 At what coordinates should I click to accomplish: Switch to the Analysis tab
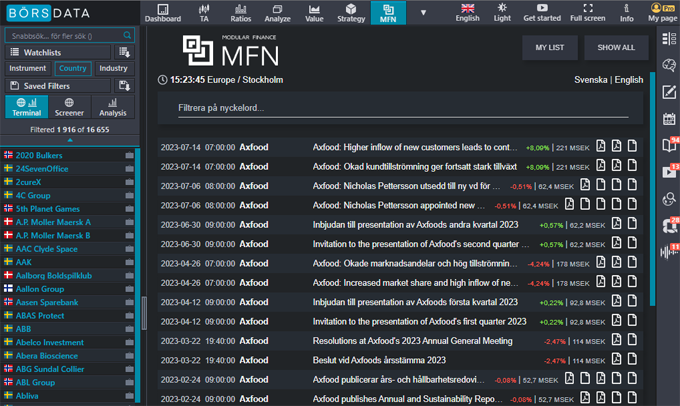113,107
